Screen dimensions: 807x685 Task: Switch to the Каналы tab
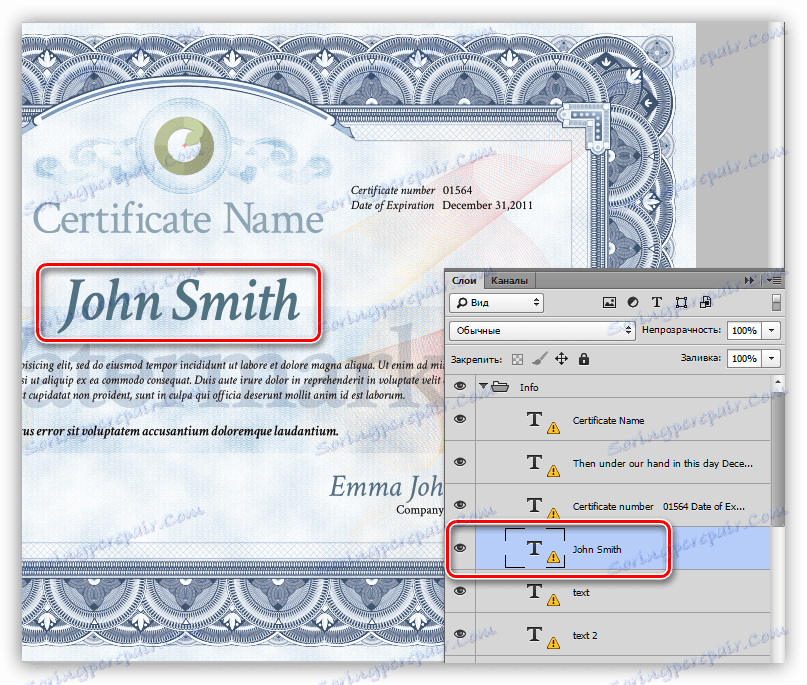pos(510,280)
